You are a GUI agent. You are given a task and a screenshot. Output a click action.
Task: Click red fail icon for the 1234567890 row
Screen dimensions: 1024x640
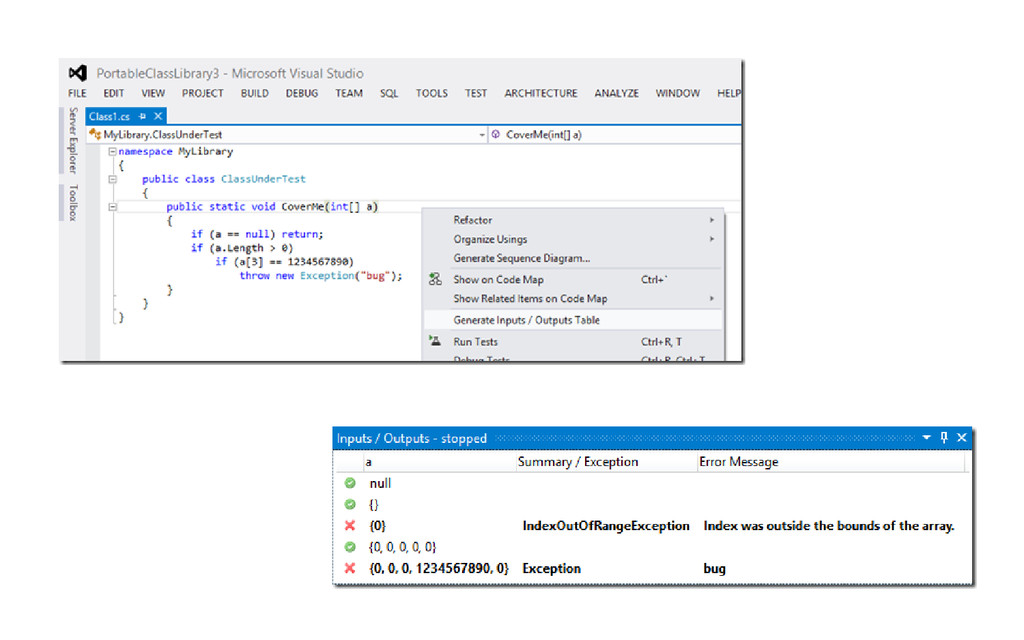coord(351,568)
